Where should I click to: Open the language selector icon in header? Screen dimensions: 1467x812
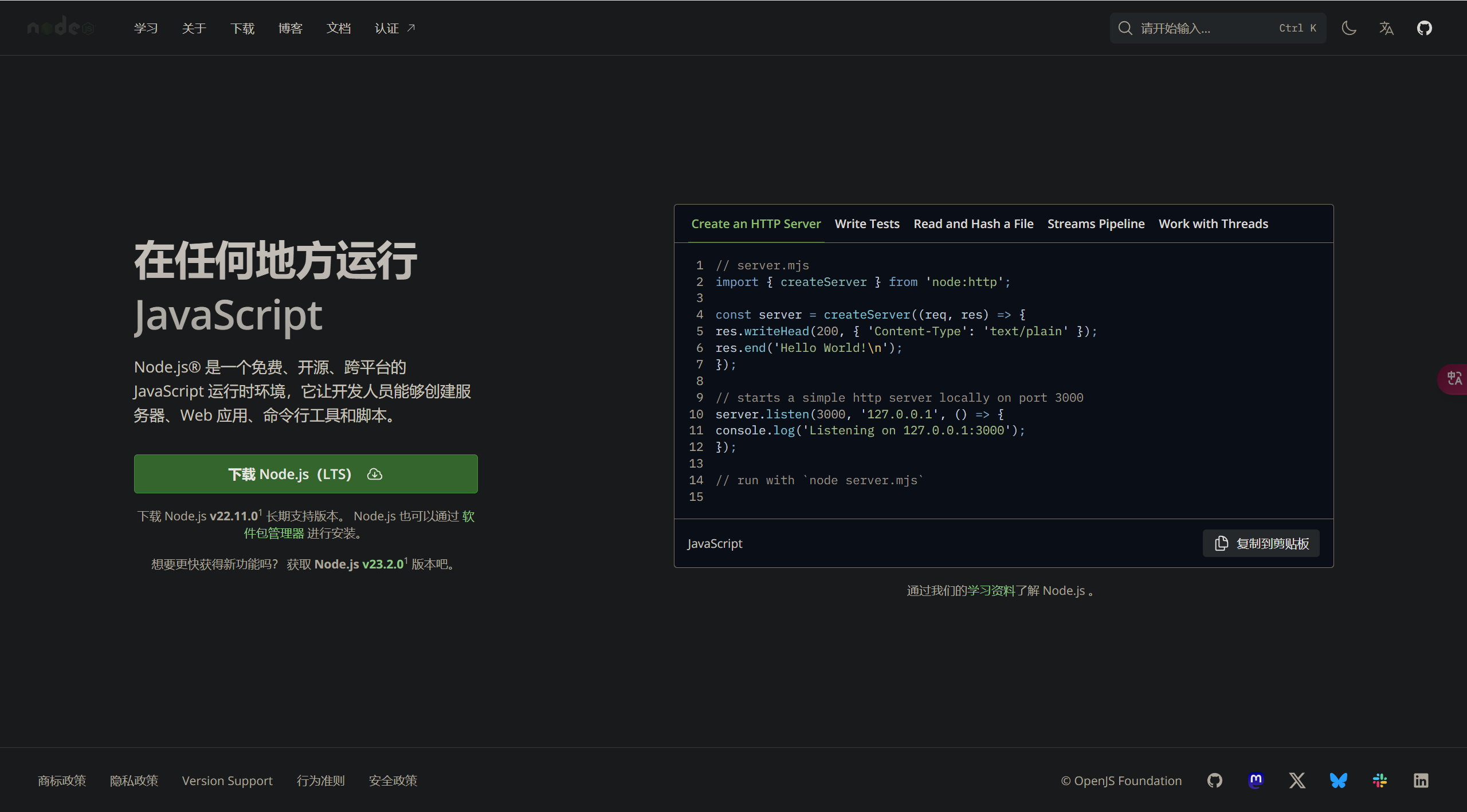pos(1386,28)
